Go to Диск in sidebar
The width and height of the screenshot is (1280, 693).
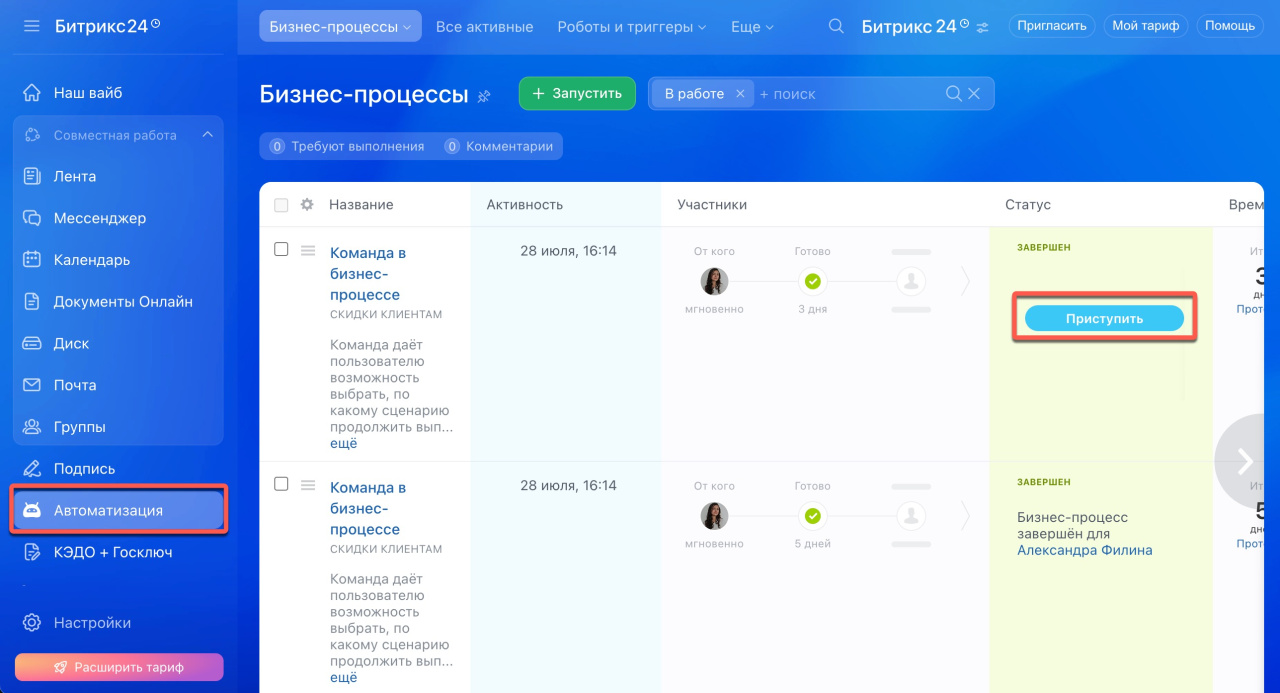click(71, 343)
